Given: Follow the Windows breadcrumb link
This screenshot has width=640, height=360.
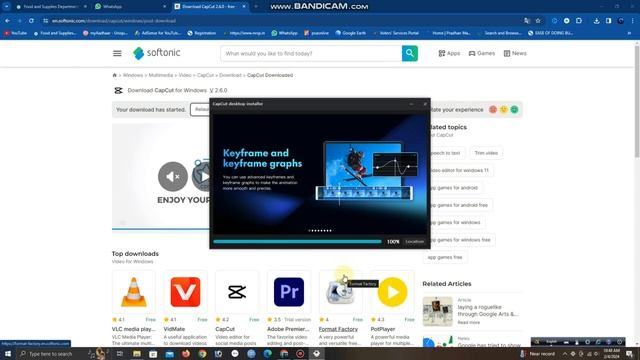Looking at the screenshot, I should [133, 75].
